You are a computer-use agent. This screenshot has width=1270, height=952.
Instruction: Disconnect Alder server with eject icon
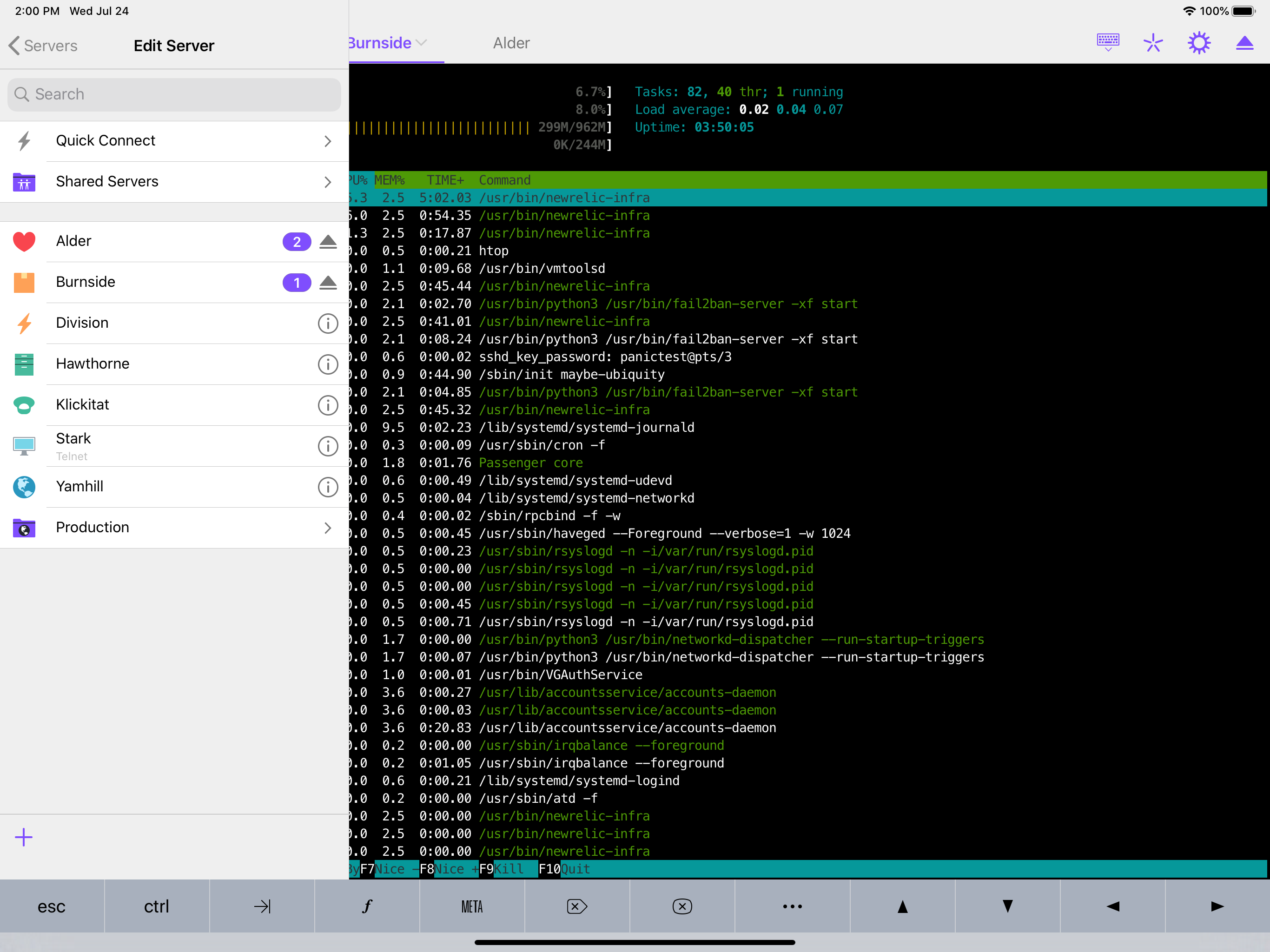tap(328, 242)
